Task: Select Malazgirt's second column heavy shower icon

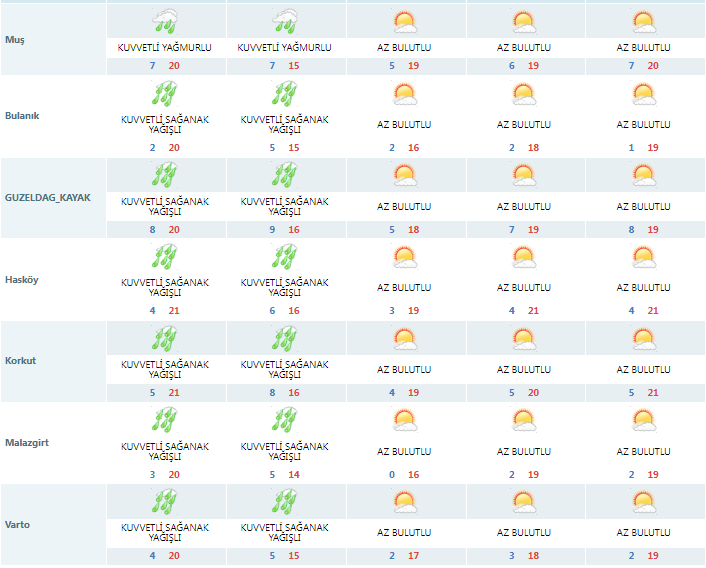Action: tap(284, 420)
